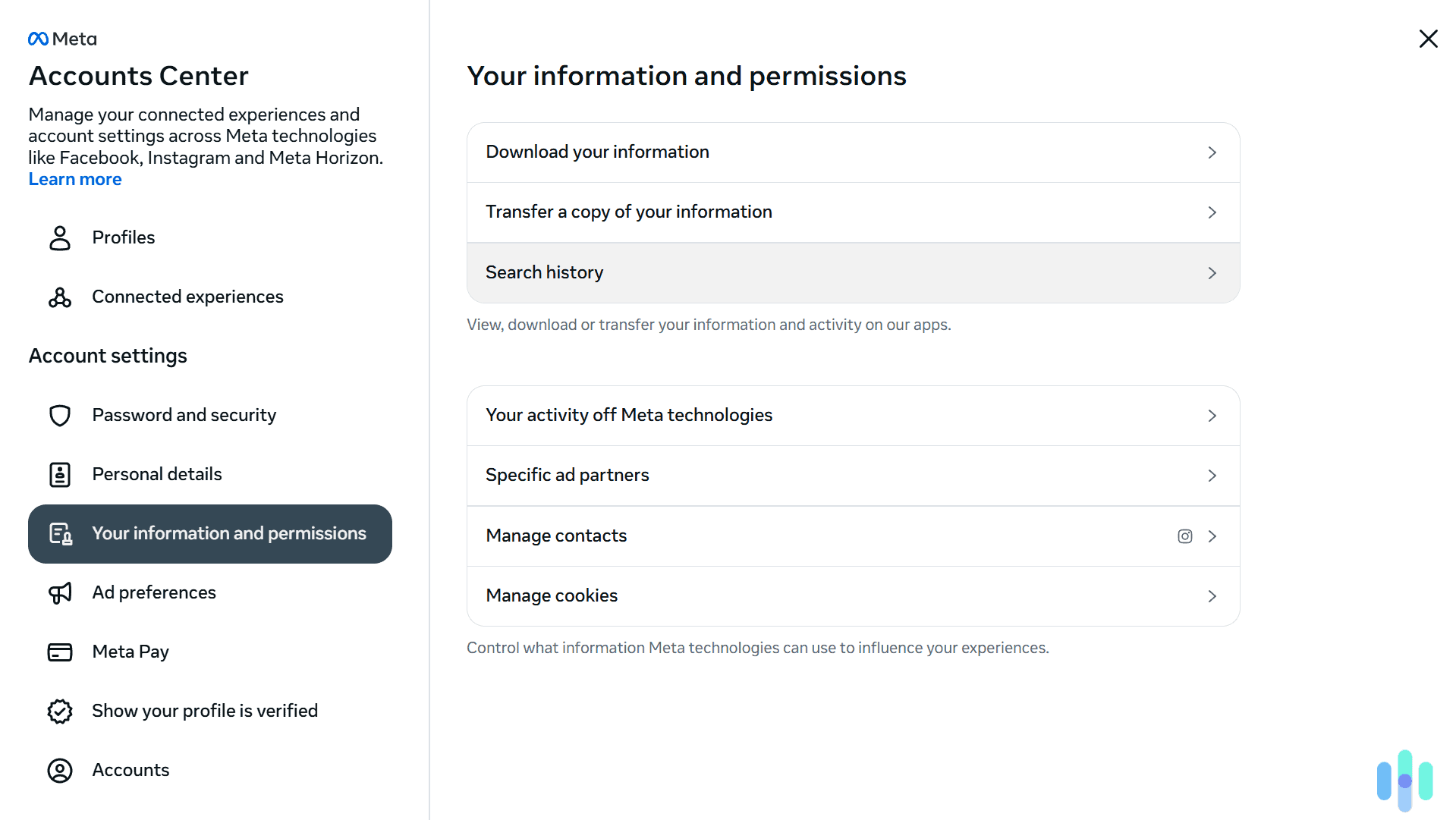The image size is (1456, 820).
Task: Click the Profiles person icon
Action: coord(59,237)
